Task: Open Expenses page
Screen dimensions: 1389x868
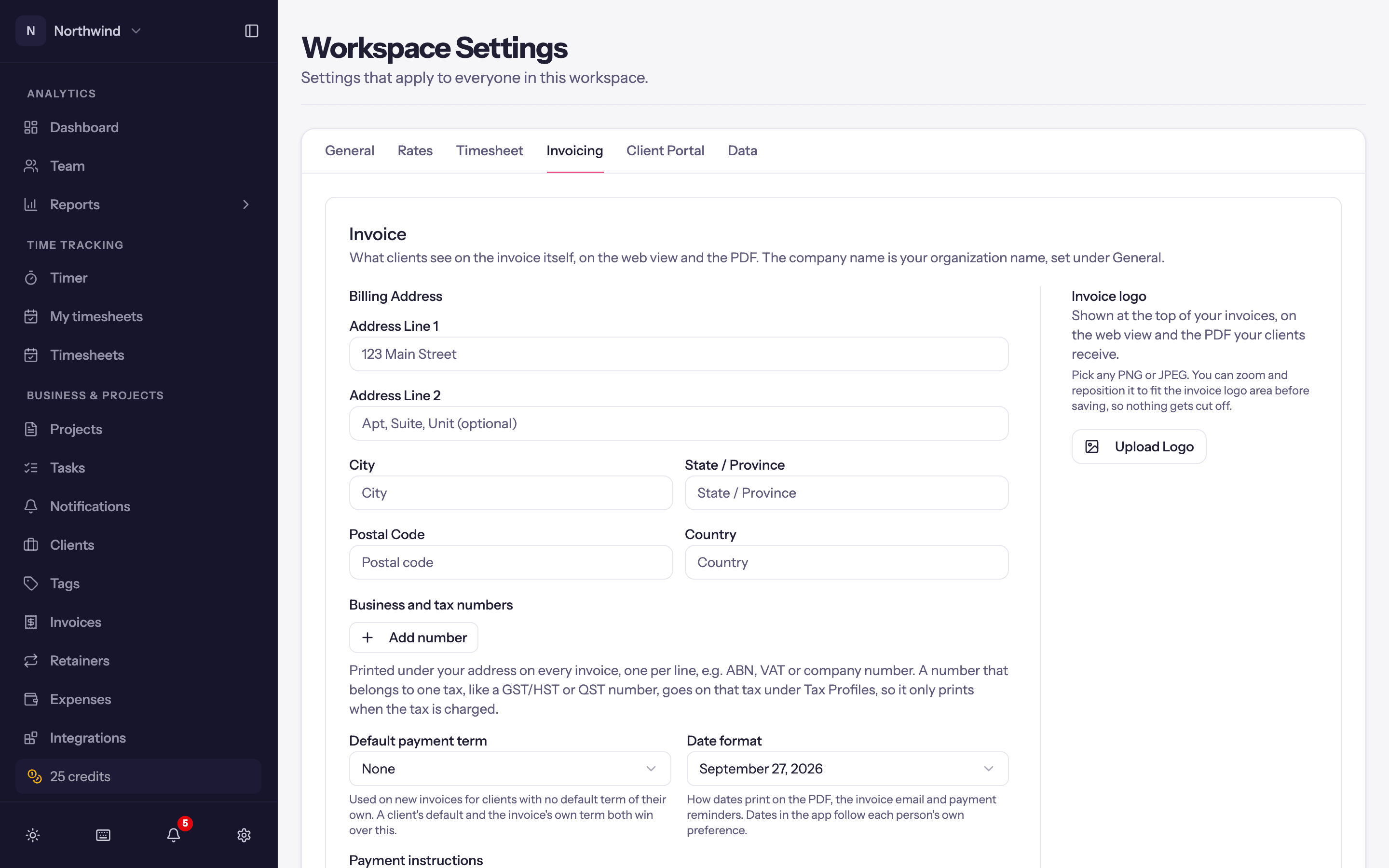Action: (138, 699)
